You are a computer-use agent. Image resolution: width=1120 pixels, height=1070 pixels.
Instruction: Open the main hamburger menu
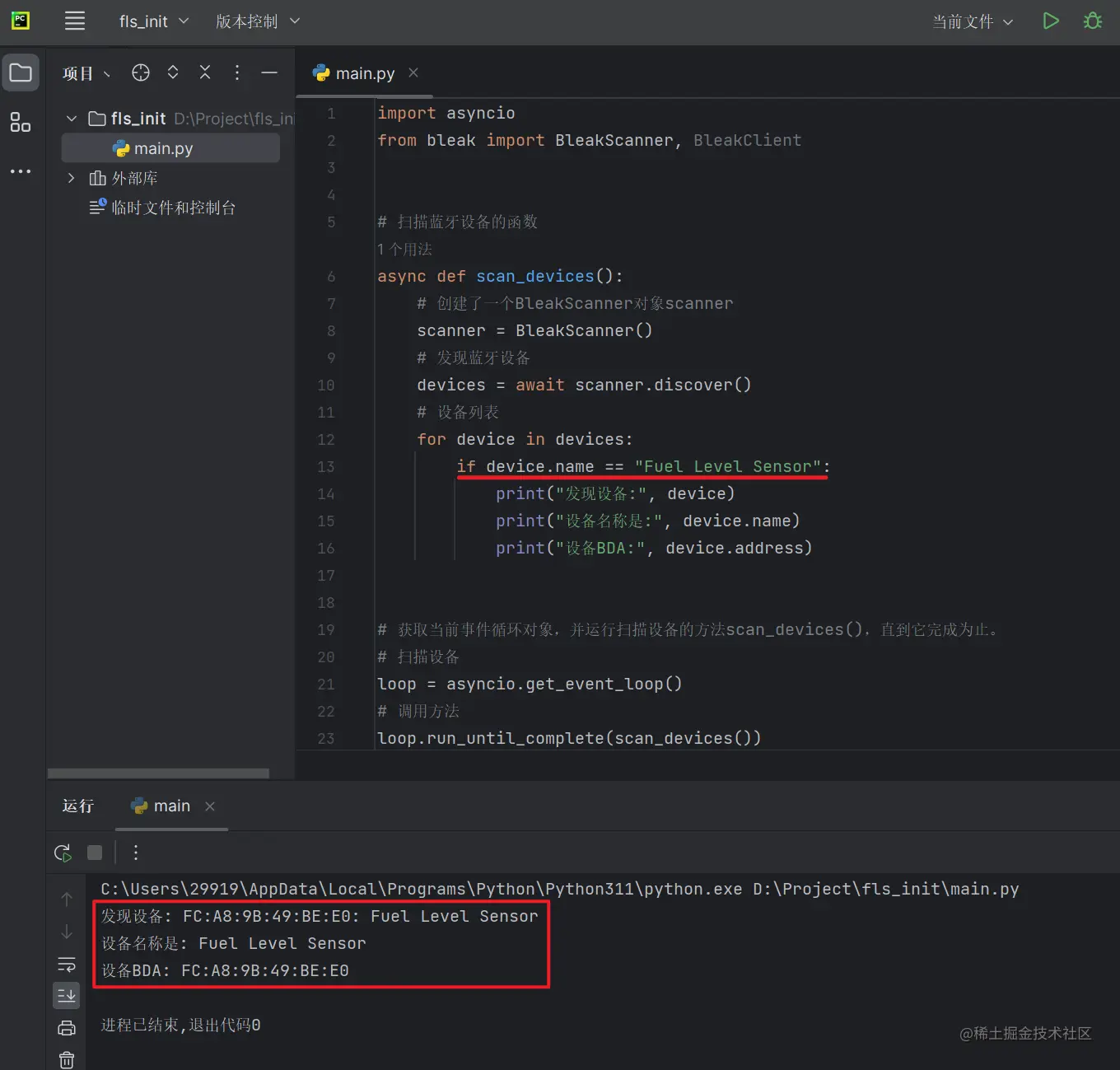pyautogui.click(x=75, y=21)
